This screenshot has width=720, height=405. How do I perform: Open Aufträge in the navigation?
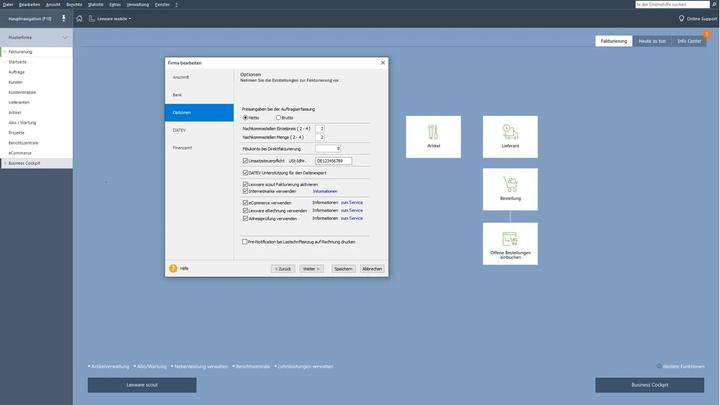[x=17, y=72]
